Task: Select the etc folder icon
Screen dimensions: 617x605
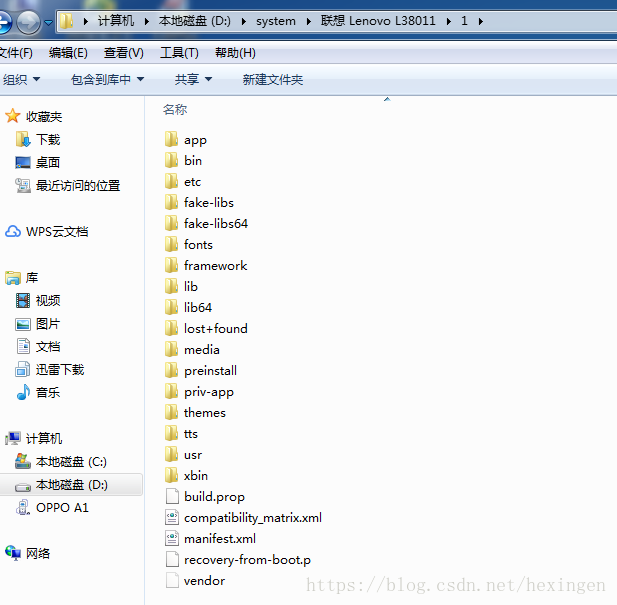Action: [x=171, y=181]
